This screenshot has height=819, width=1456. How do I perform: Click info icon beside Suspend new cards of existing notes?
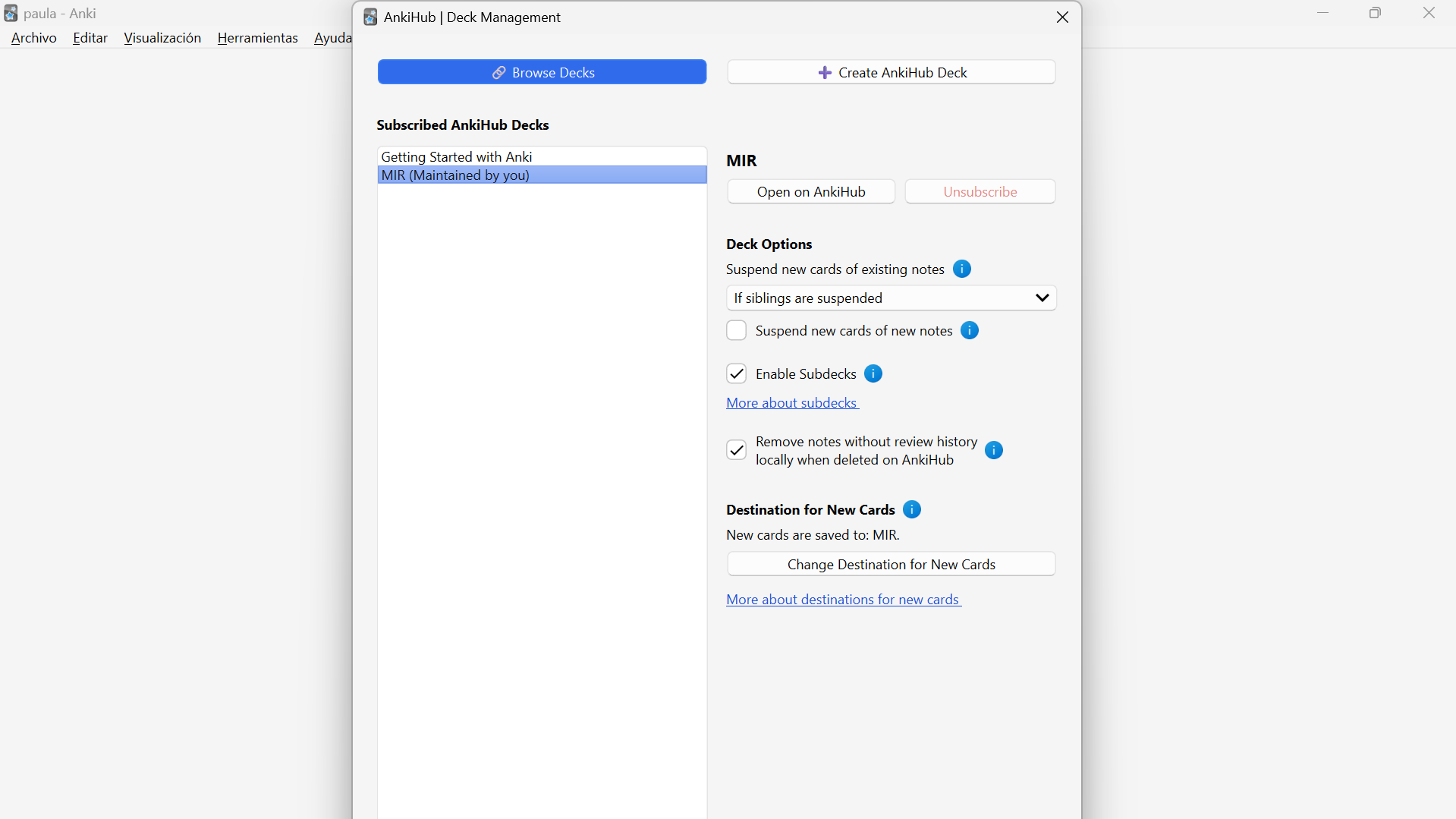[961, 269]
